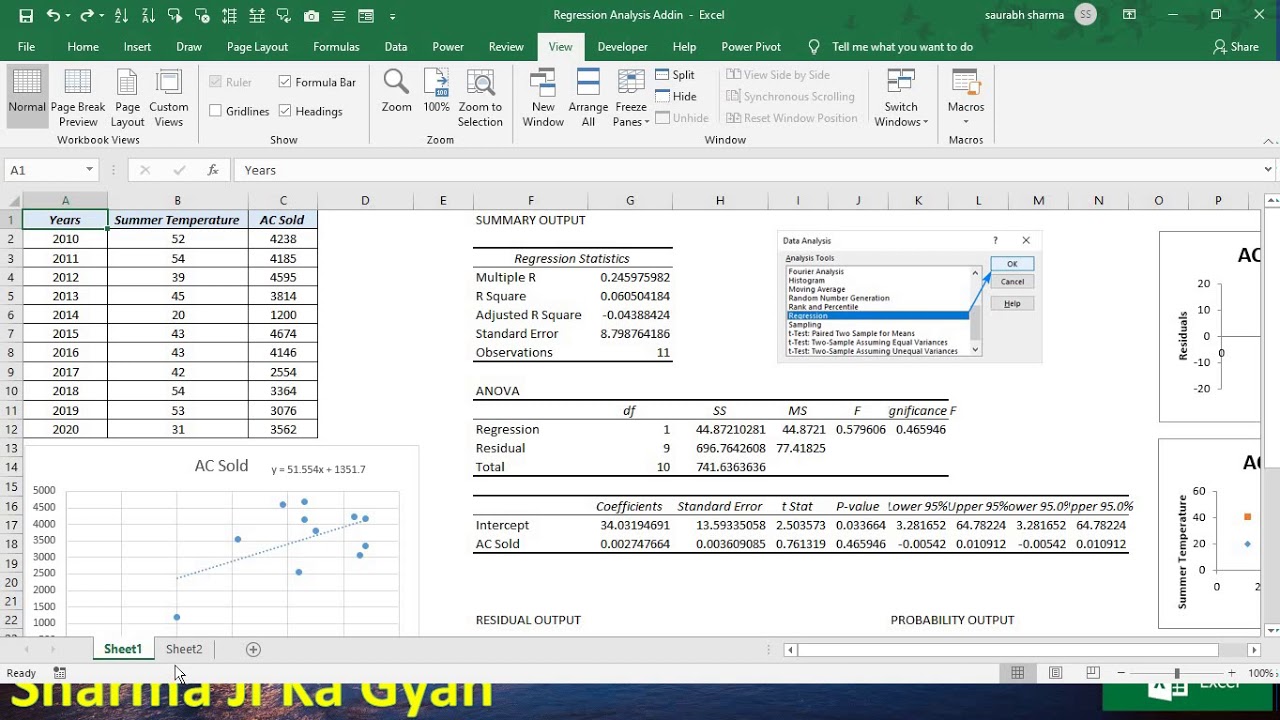This screenshot has height=720, width=1280.
Task: Open the File menu
Action: [x=26, y=47]
